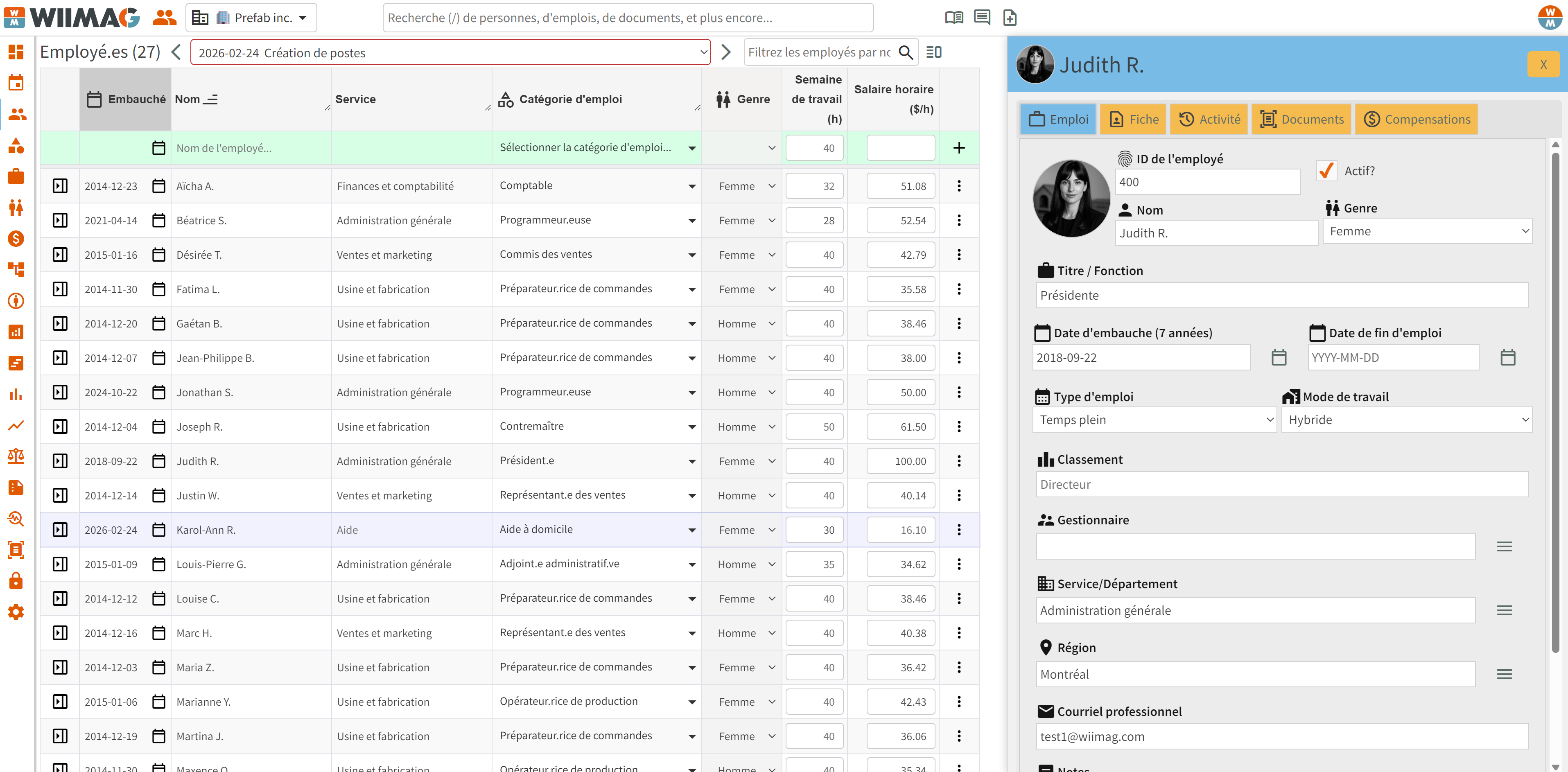Open the settings gear in left sidebar
This screenshot has height=772, width=1568.
click(16, 612)
